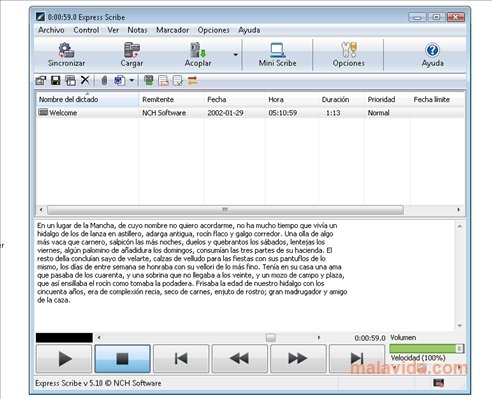
Task: Click the open-folder icon in small toolbar
Action: (41, 80)
